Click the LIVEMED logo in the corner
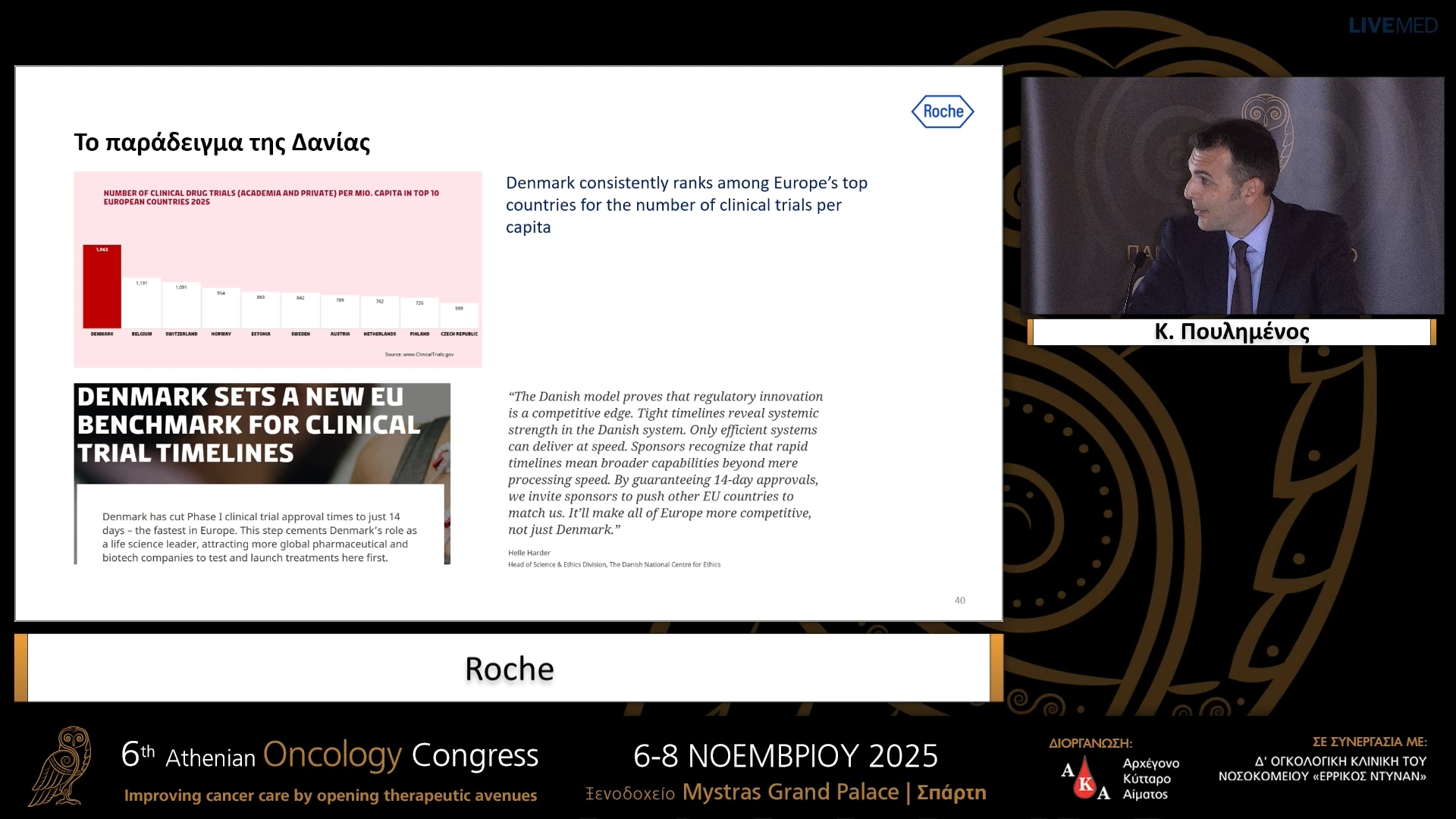Viewport: 1456px width, 819px height. point(1393,26)
